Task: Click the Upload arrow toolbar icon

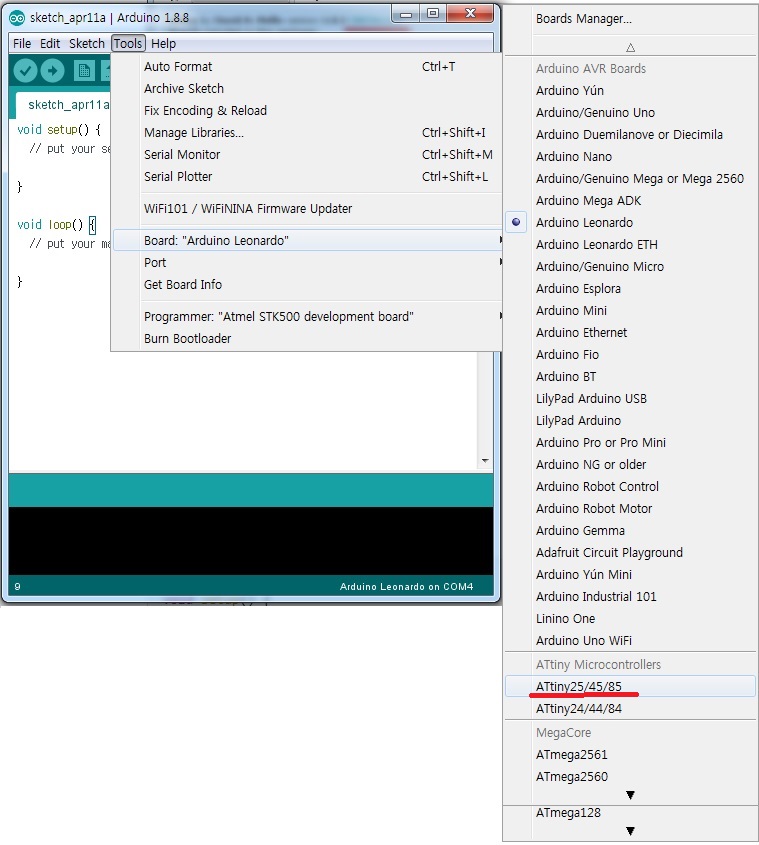Action: click(x=52, y=71)
